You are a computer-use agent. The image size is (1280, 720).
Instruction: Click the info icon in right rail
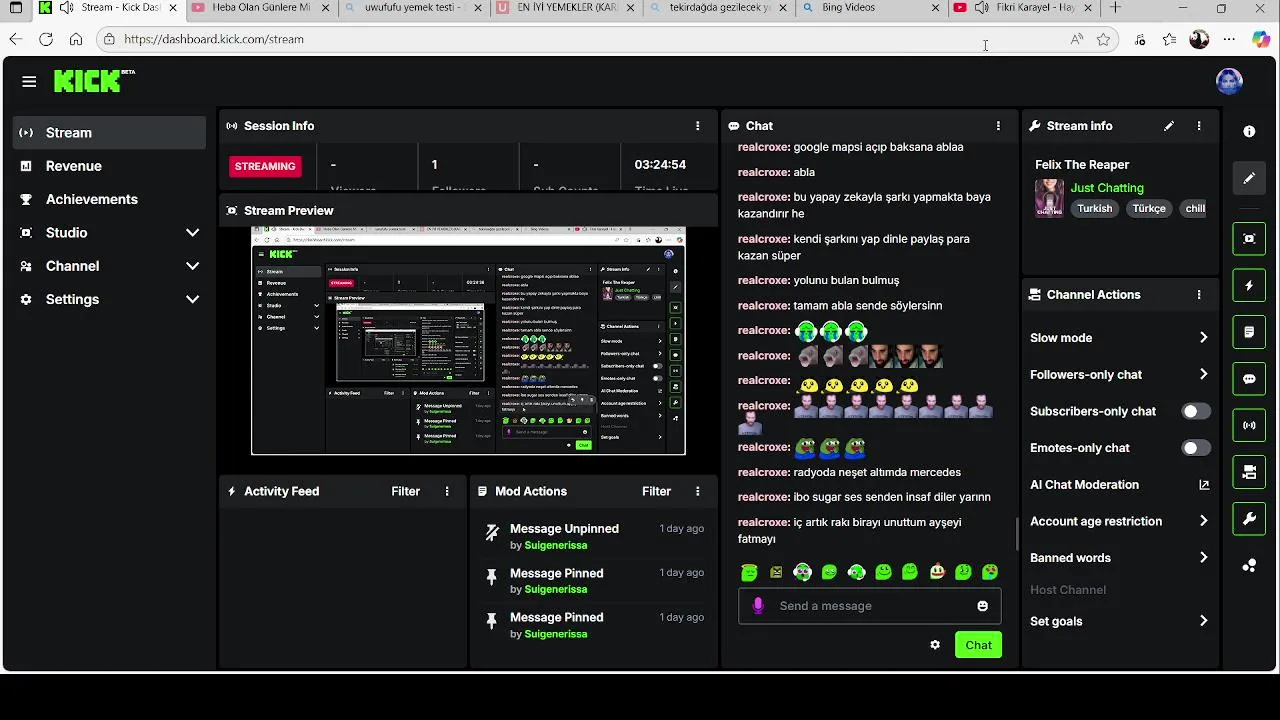coord(1249,131)
